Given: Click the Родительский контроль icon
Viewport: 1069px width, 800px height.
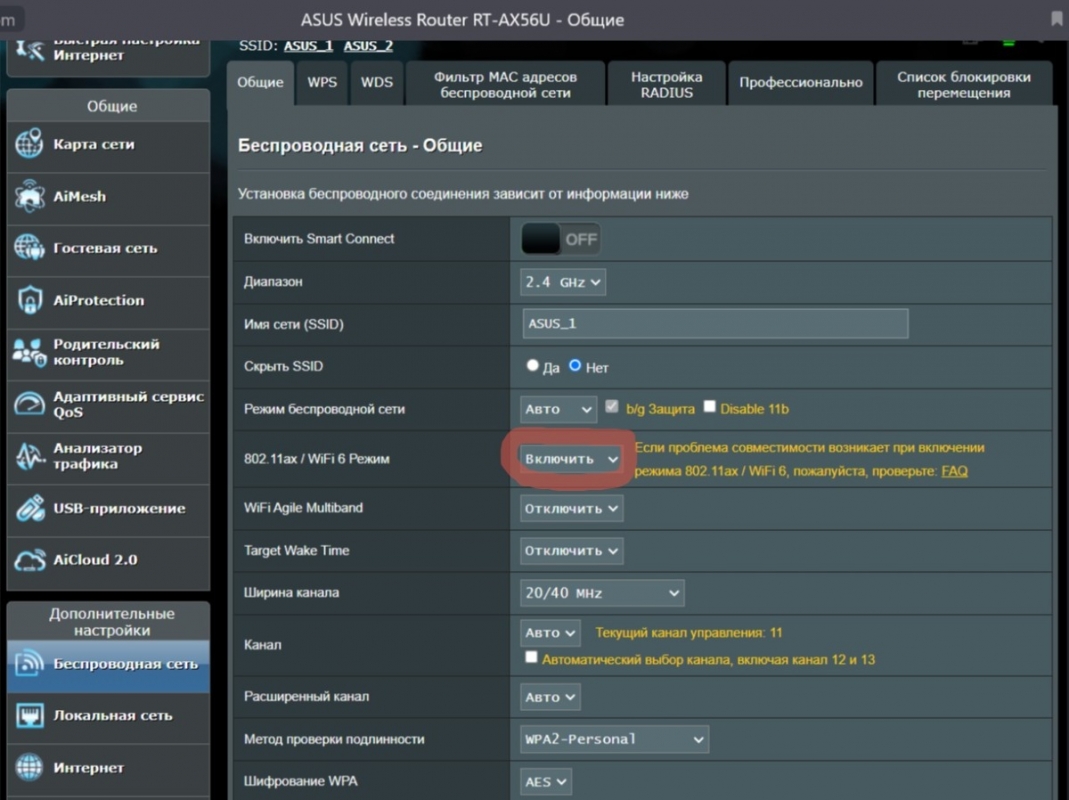Looking at the screenshot, I should point(29,352).
